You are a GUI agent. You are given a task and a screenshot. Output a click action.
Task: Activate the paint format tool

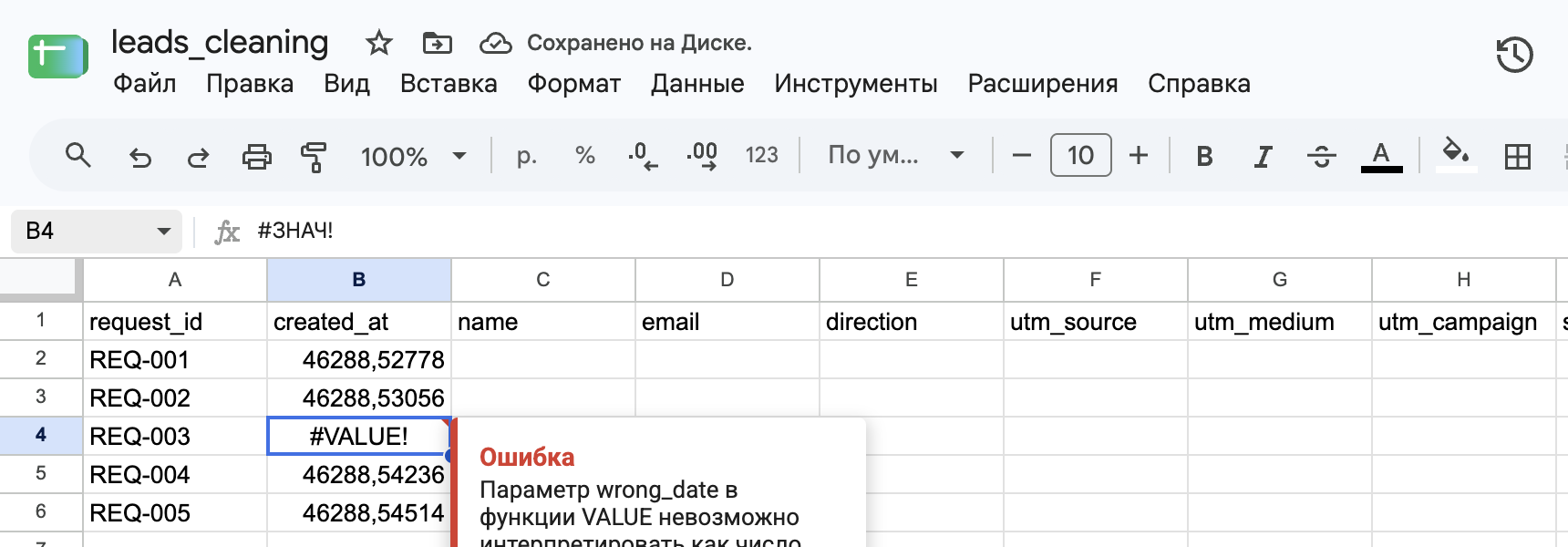(x=314, y=157)
